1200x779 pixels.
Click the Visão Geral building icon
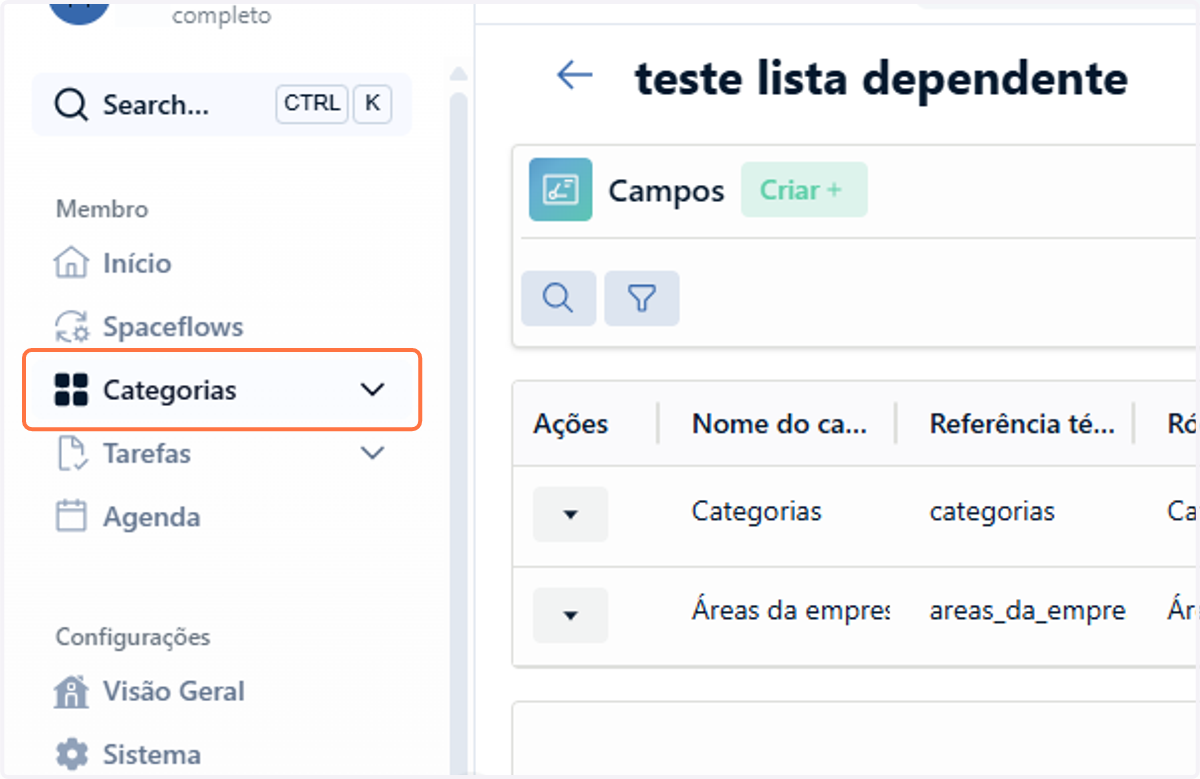pyautogui.click(x=71, y=691)
